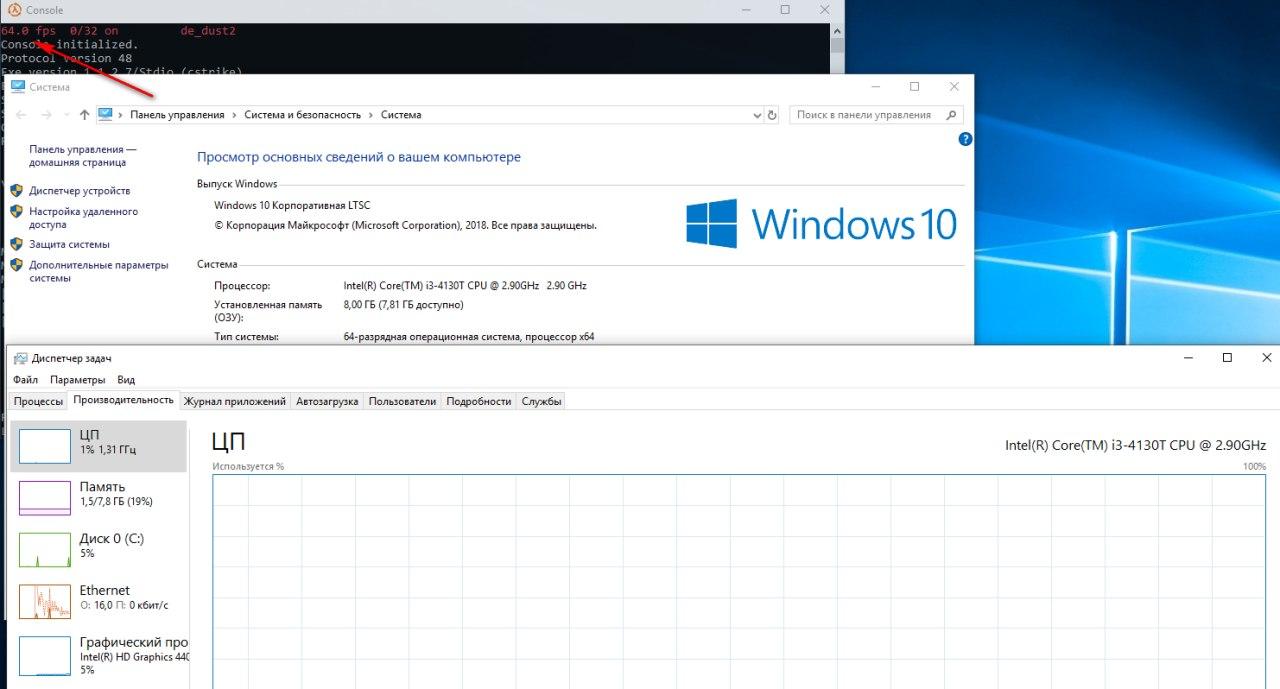Screen dimensions: 1280x689
Task: Open Дополнительные параметры системы link
Action: pos(99,272)
